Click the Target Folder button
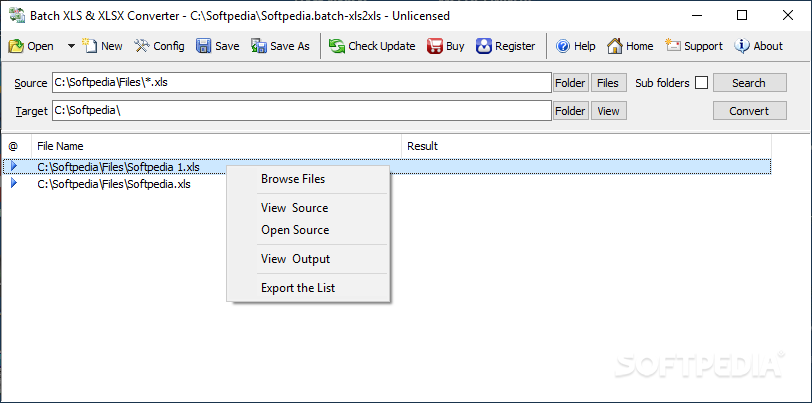812x403 pixels. click(571, 111)
